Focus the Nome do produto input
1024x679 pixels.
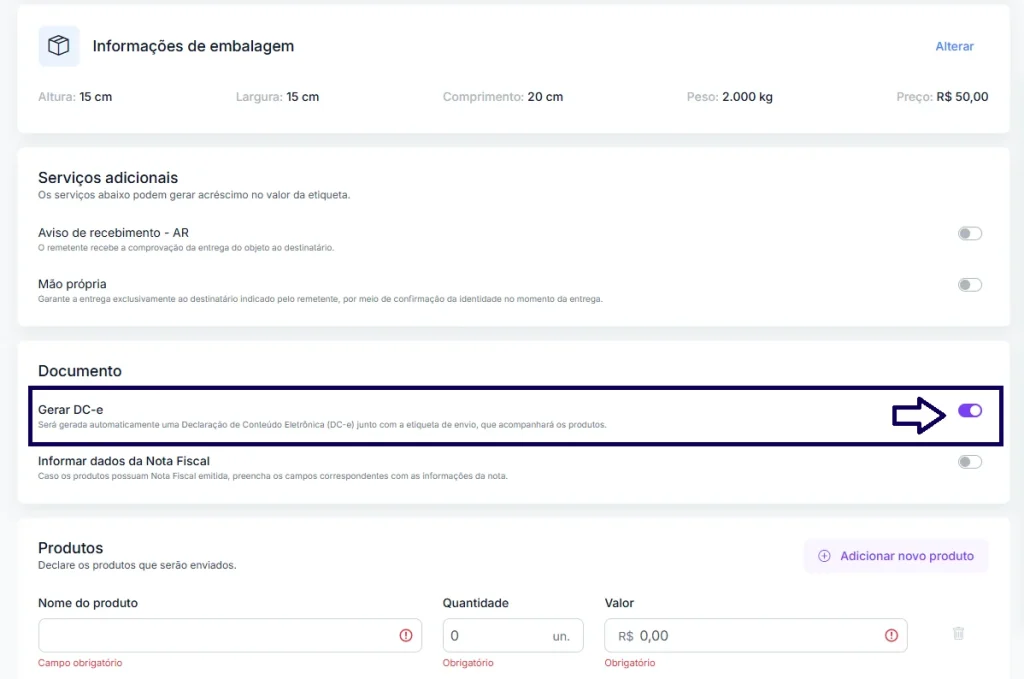click(x=215, y=635)
